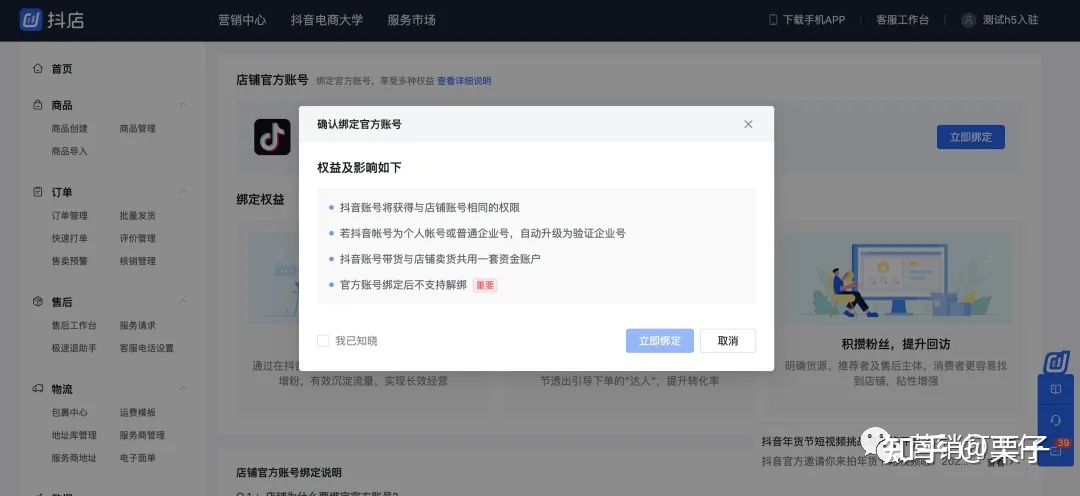
Task: Open 服务市场 in top navigation
Action: 411,20
